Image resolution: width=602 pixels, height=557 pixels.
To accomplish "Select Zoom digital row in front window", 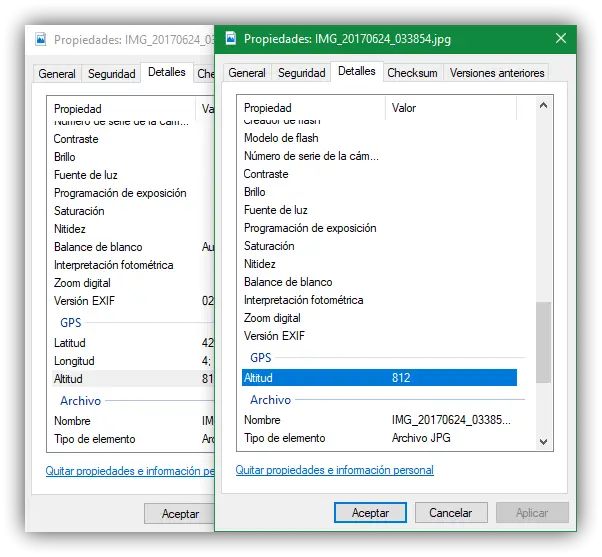I will [379, 318].
